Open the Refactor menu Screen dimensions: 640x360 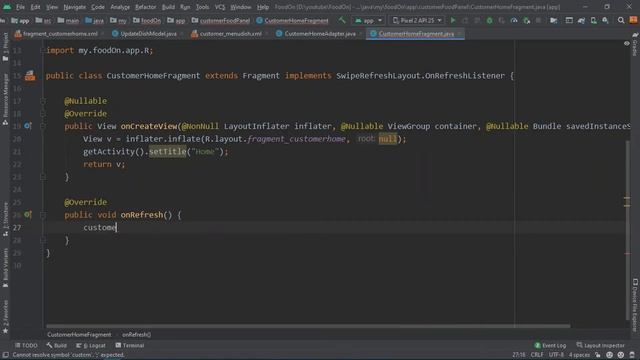tap(145, 7)
